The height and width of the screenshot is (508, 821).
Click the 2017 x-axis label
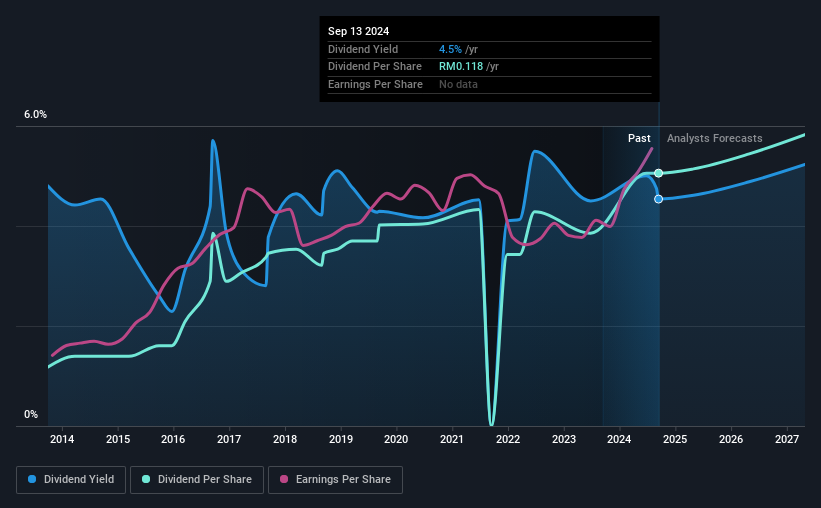[229, 439]
